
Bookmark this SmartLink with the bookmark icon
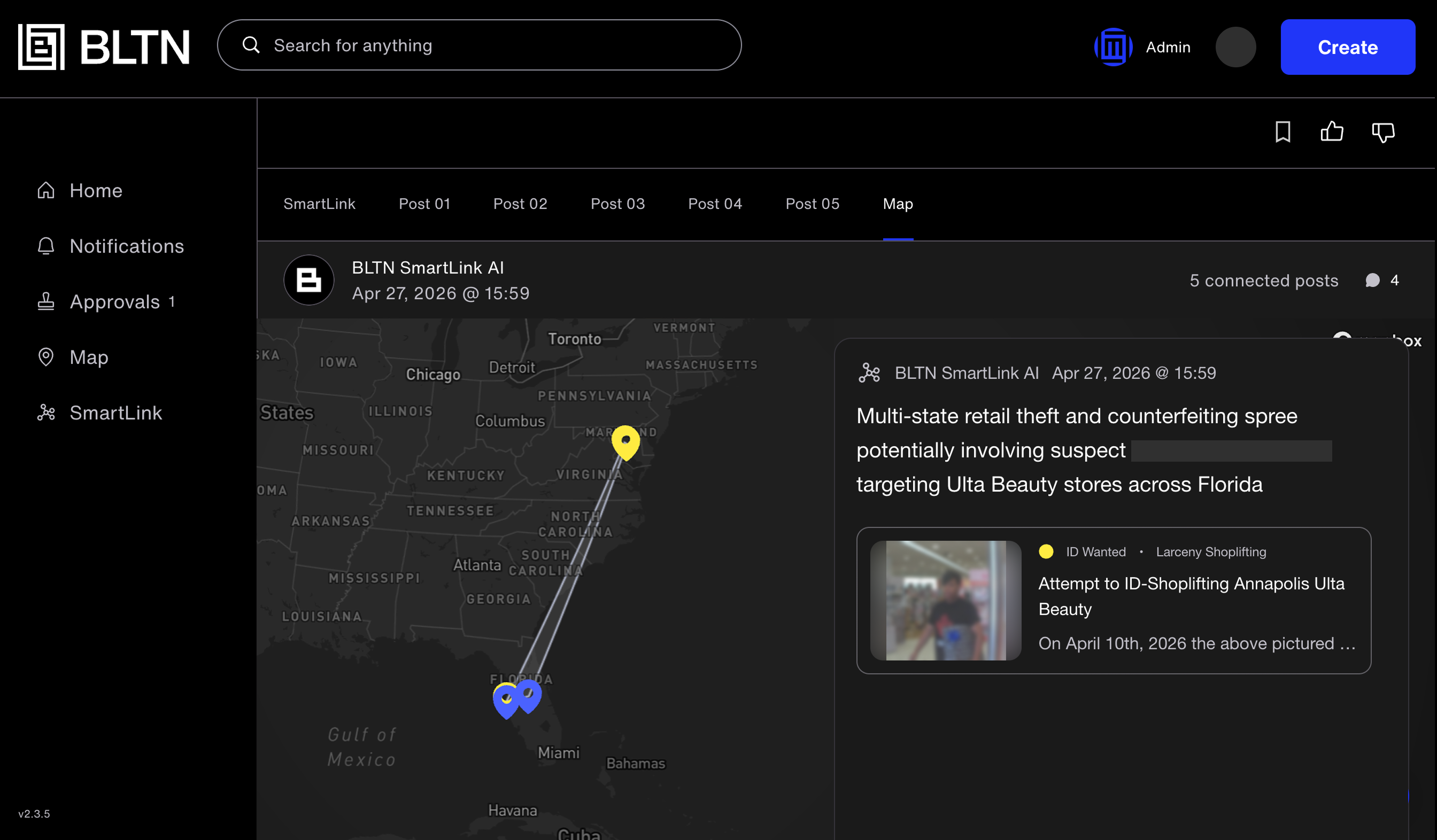tap(1283, 131)
